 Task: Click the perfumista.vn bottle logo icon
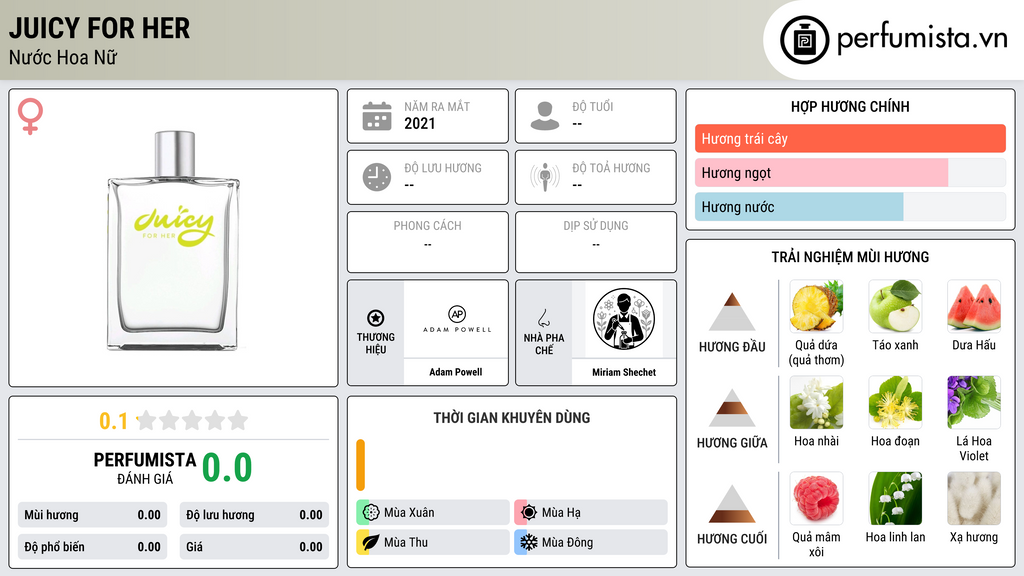804,40
